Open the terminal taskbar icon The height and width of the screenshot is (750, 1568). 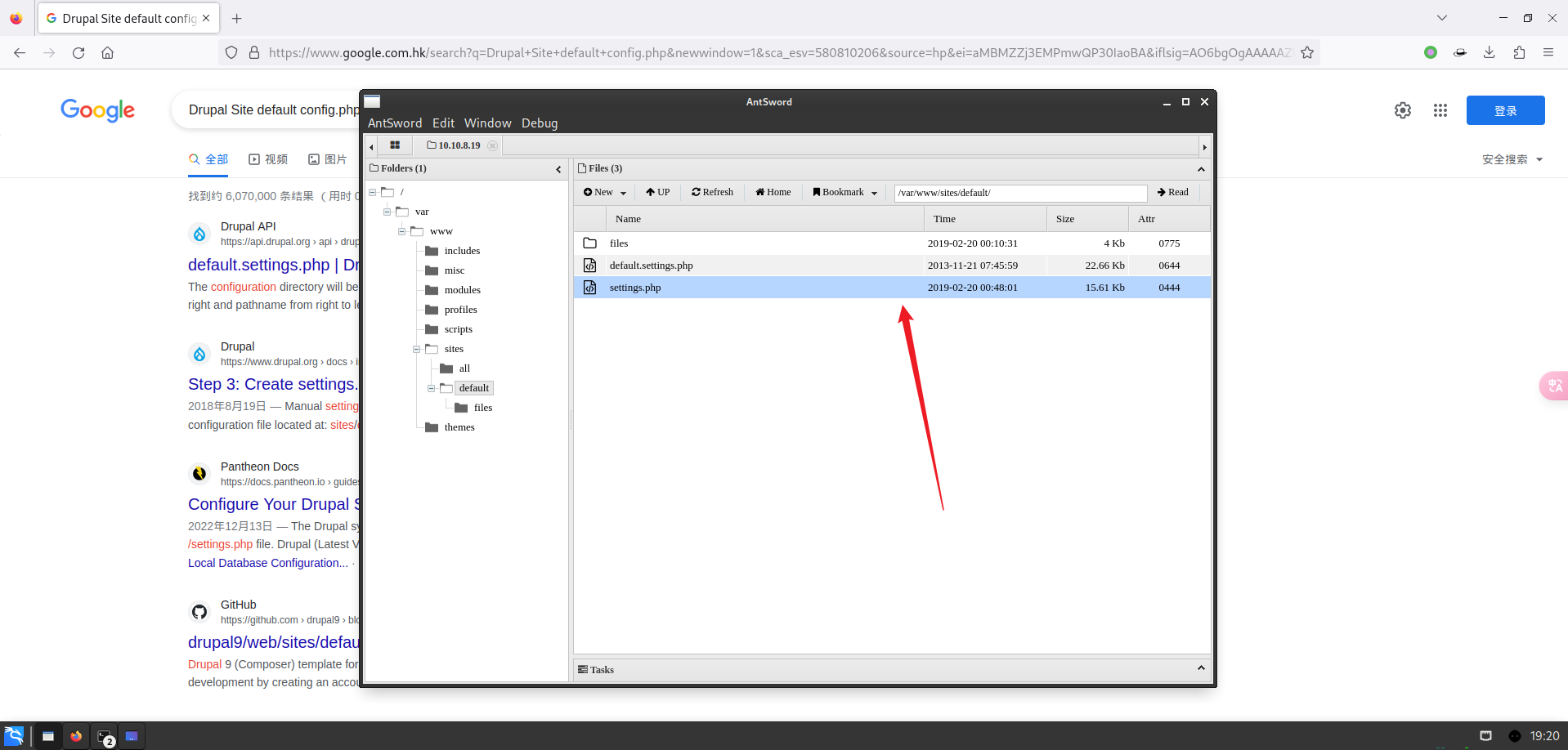[x=104, y=736]
